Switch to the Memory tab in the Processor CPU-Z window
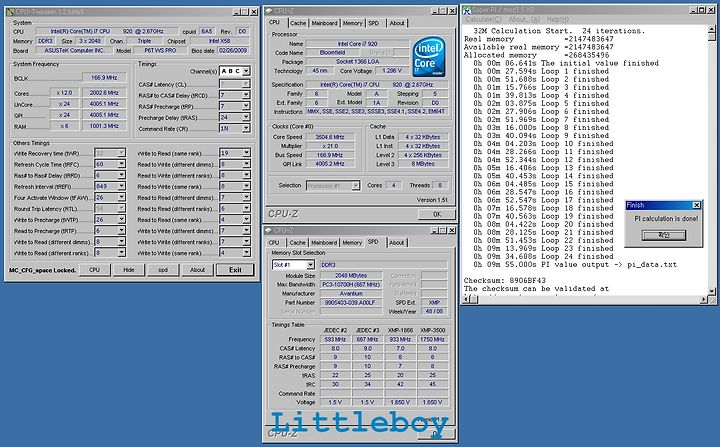This screenshot has height=447, width=720. click(x=352, y=23)
